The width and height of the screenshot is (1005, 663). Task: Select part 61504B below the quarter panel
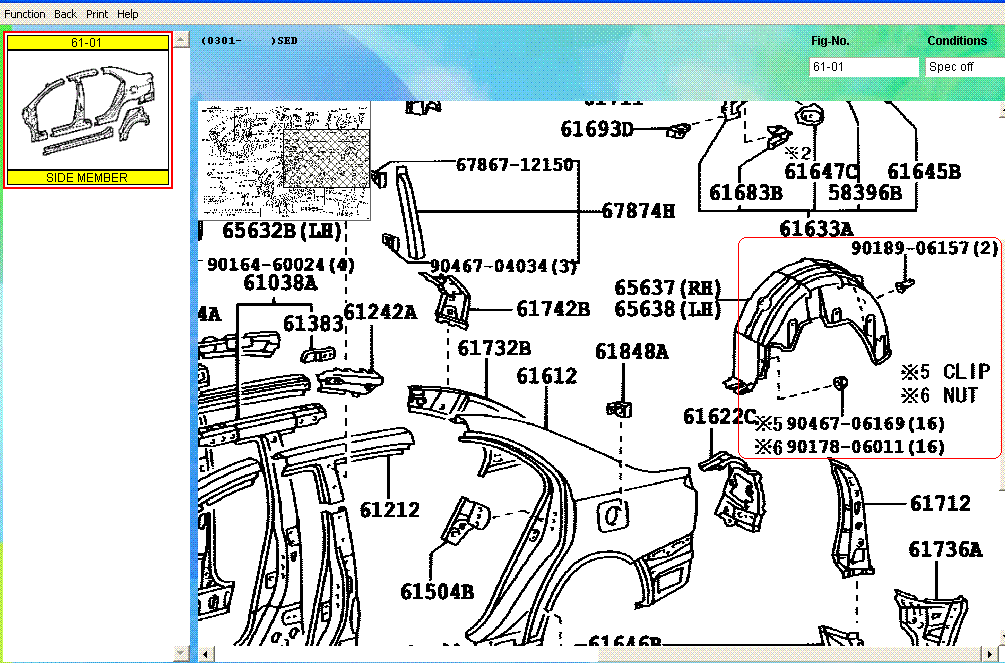[x=437, y=590]
